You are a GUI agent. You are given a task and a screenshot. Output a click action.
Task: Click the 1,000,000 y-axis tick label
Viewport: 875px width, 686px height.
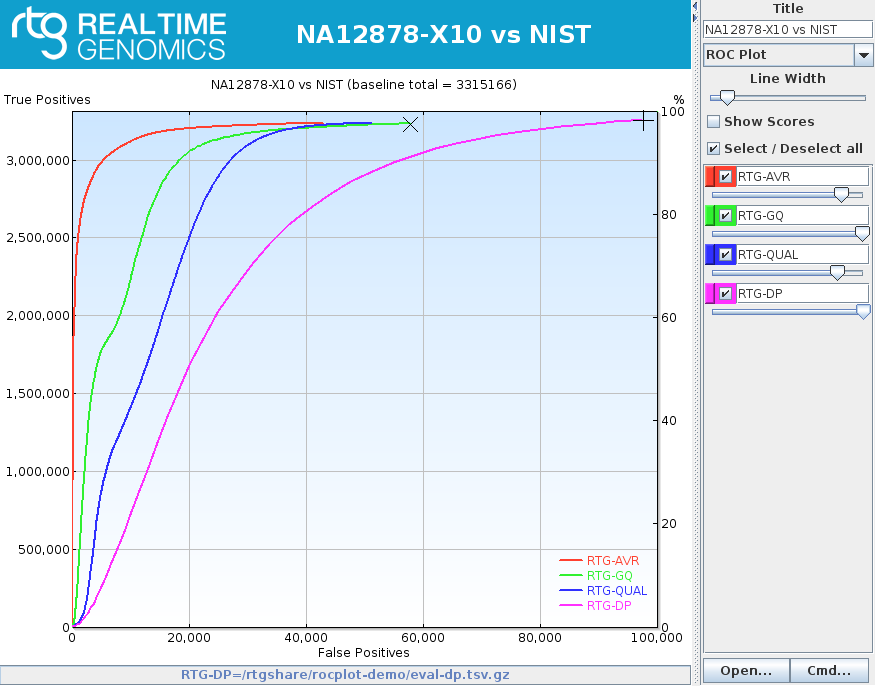[38, 472]
